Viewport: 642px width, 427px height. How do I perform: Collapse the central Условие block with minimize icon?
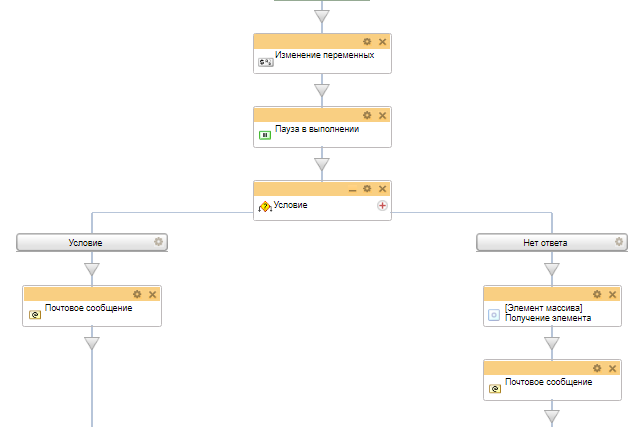[x=352, y=189]
